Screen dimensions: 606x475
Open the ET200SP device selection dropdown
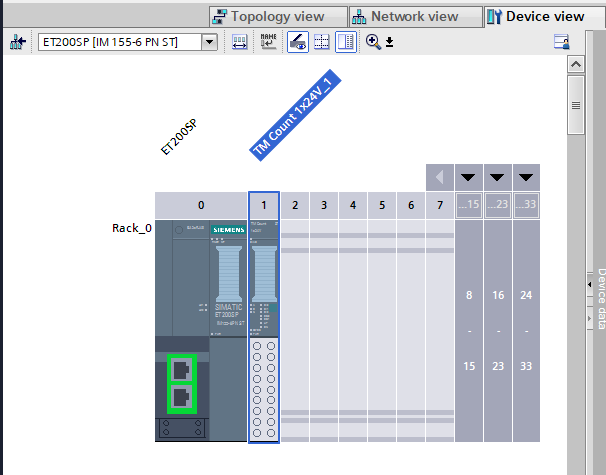tap(209, 42)
